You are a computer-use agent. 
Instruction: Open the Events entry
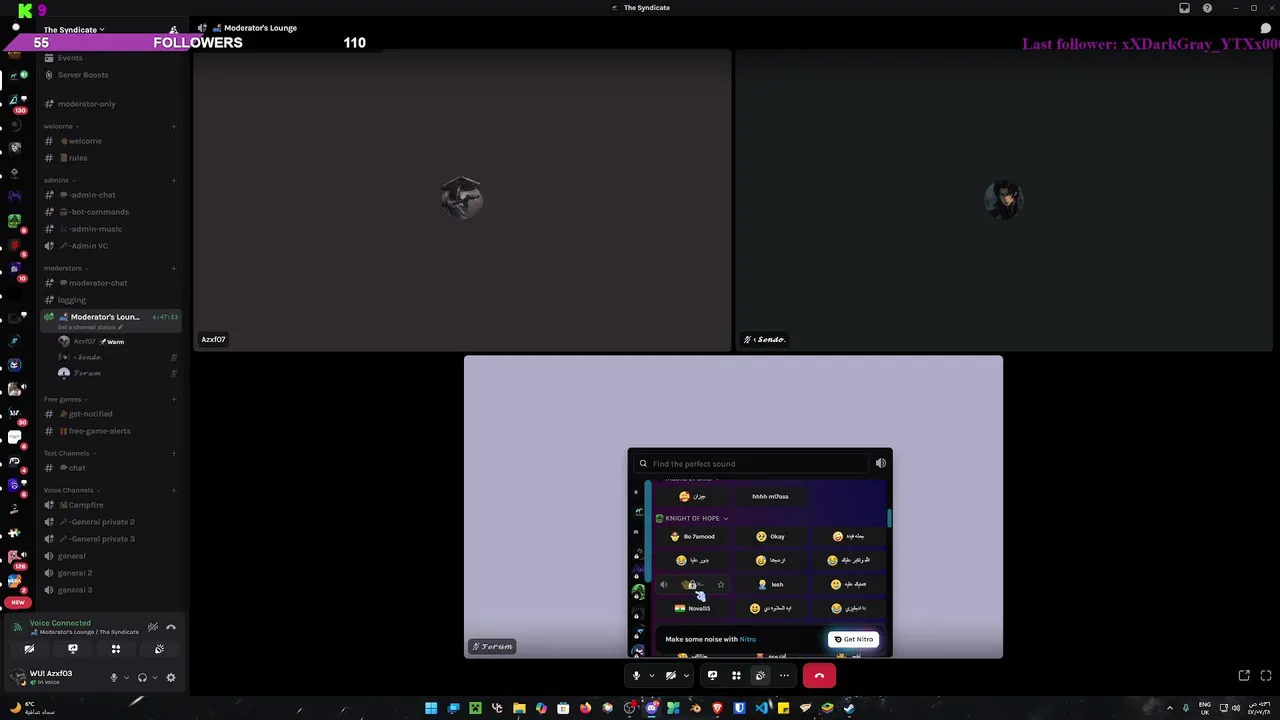pyautogui.click(x=111, y=58)
